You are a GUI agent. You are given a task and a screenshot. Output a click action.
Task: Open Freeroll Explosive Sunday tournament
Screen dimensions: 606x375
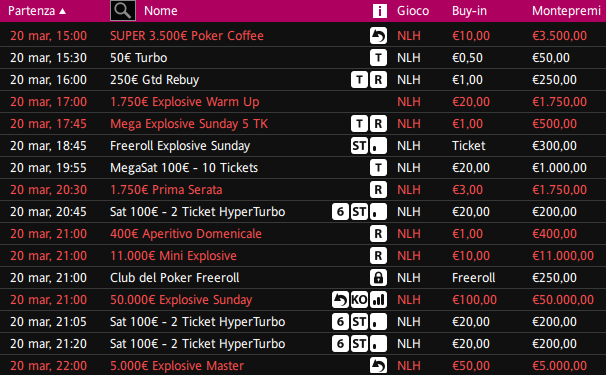click(x=180, y=146)
